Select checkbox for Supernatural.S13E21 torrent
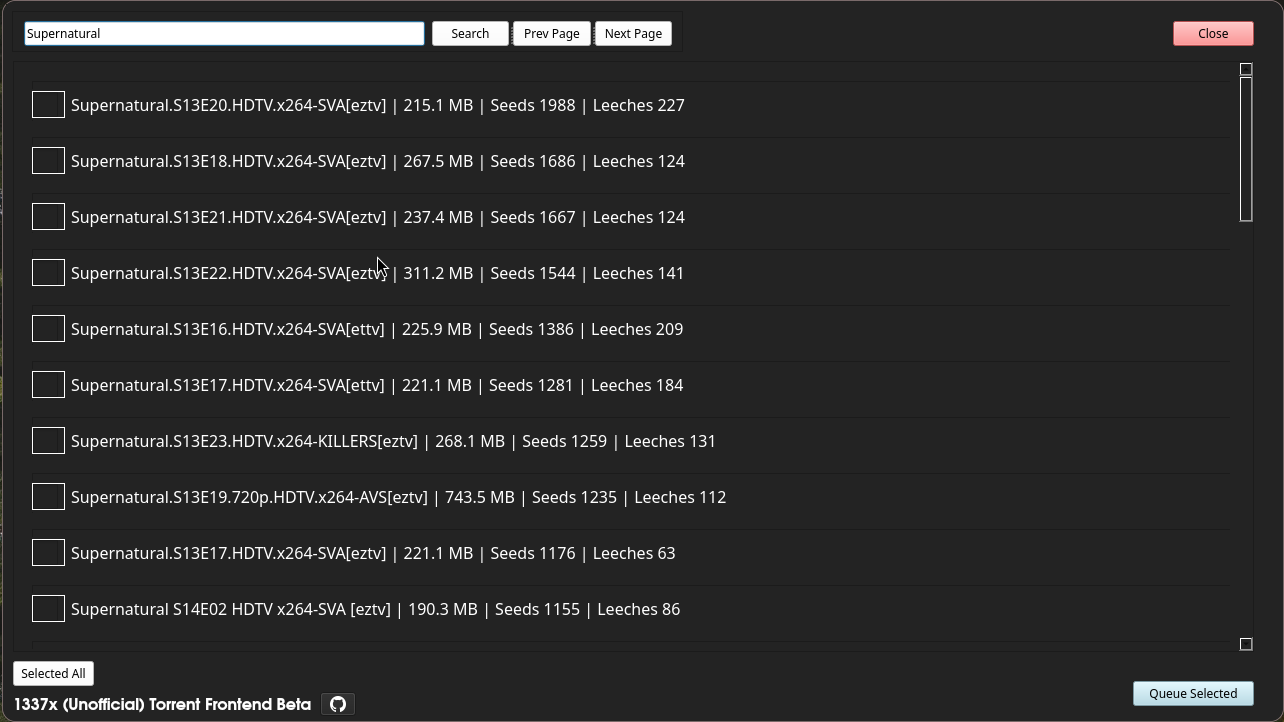The width and height of the screenshot is (1284, 722). [x=48, y=217]
